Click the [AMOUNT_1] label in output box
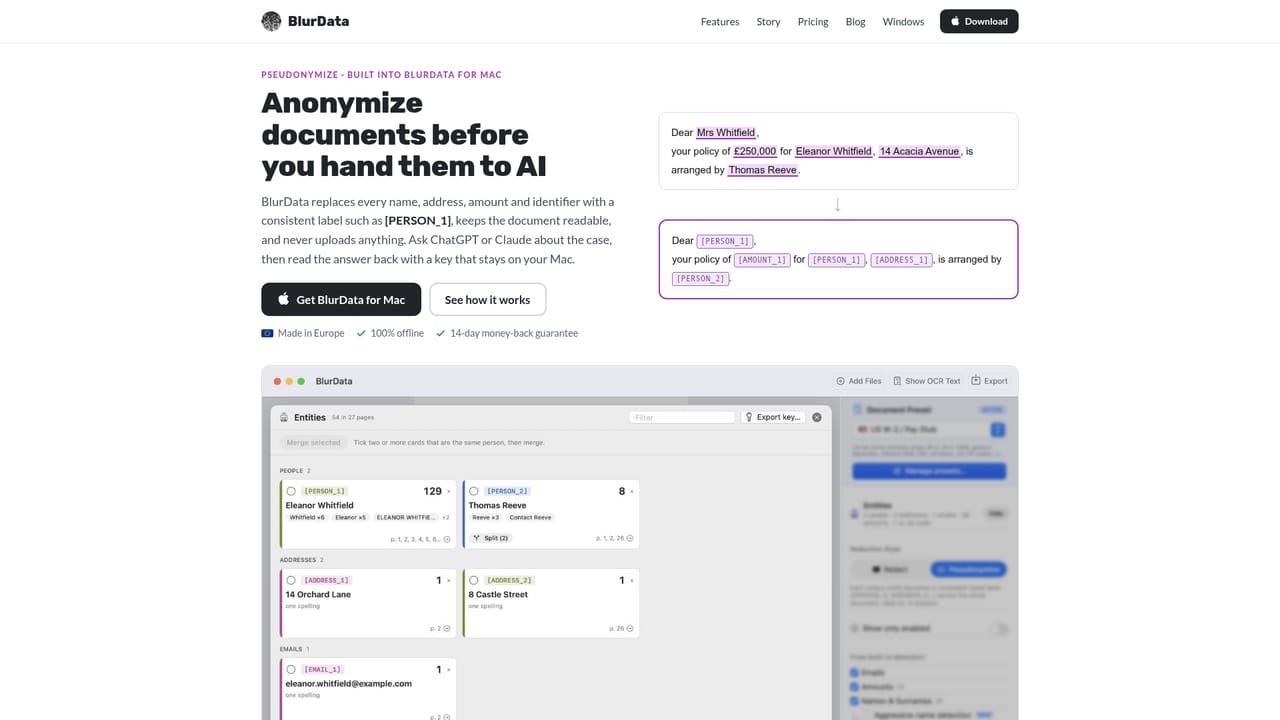Viewport: 1280px width, 720px height. (x=762, y=260)
